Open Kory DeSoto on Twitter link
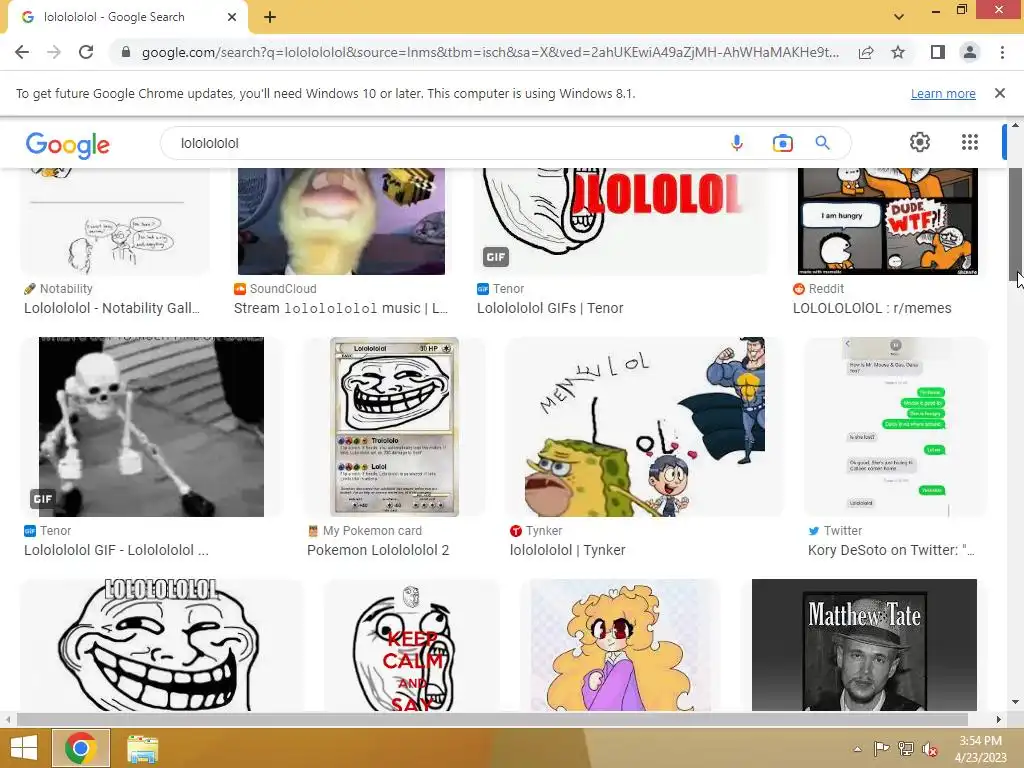This screenshot has height=768, width=1024. (x=891, y=550)
